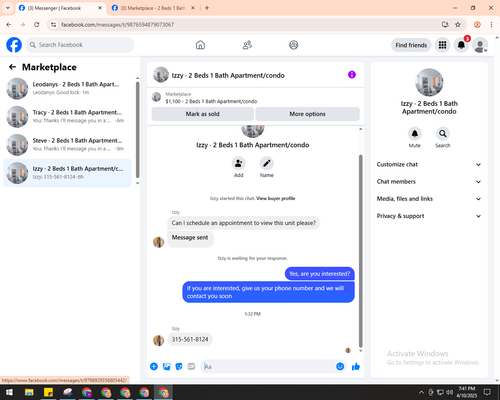Viewport: 500px width, 400px height.
Task: Open the Facebook menu grid icon
Action: 442,45
